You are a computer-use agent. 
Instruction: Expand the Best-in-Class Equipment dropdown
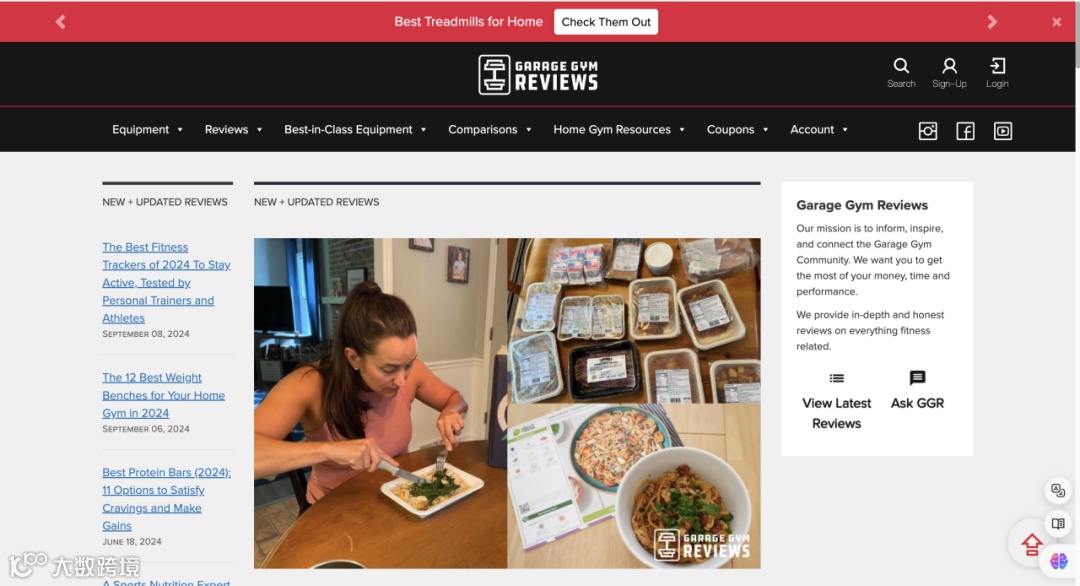pyautogui.click(x=355, y=129)
